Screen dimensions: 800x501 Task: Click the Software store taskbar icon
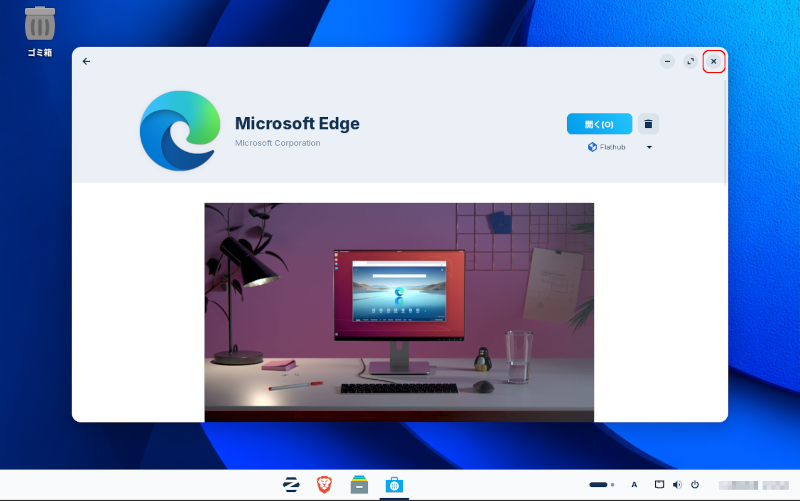(x=394, y=485)
